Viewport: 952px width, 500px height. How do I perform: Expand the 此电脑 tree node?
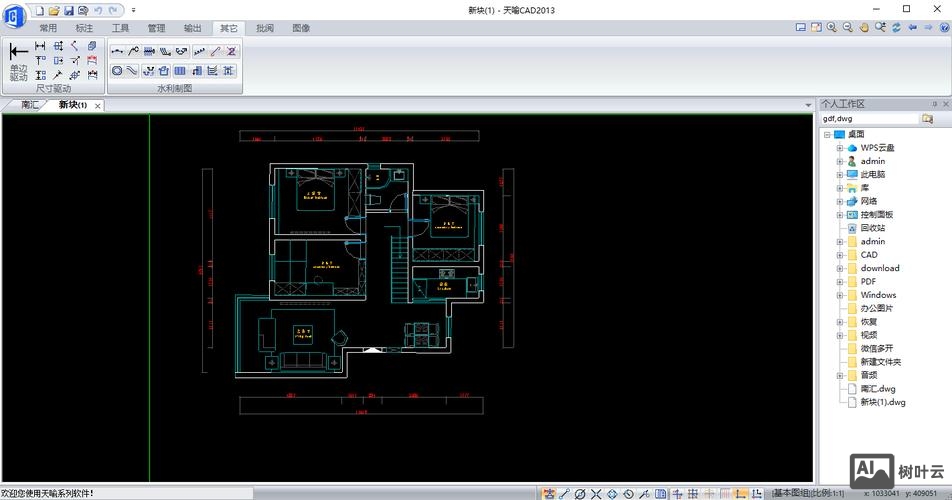(840, 175)
